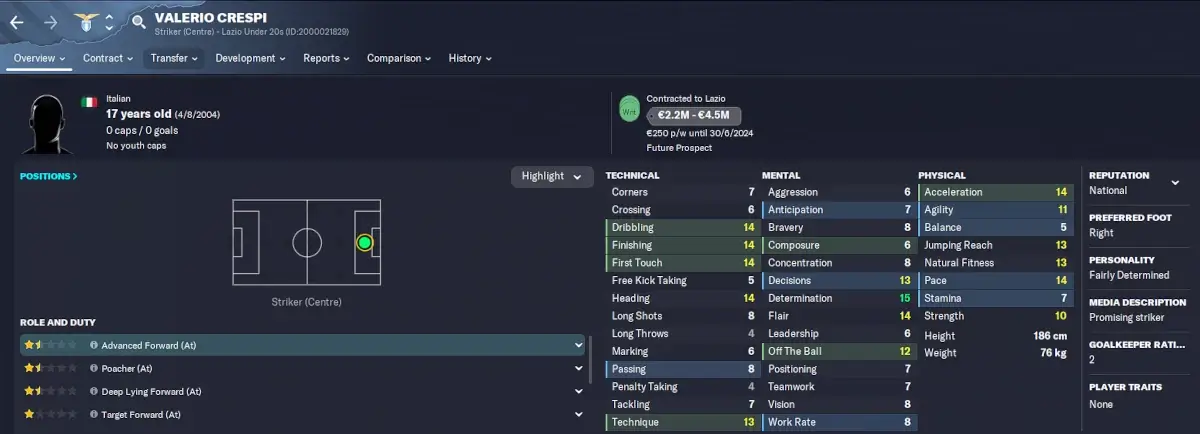Image resolution: width=1200 pixels, height=434 pixels.
Task: Open the Highlight dropdown
Action: (551, 176)
